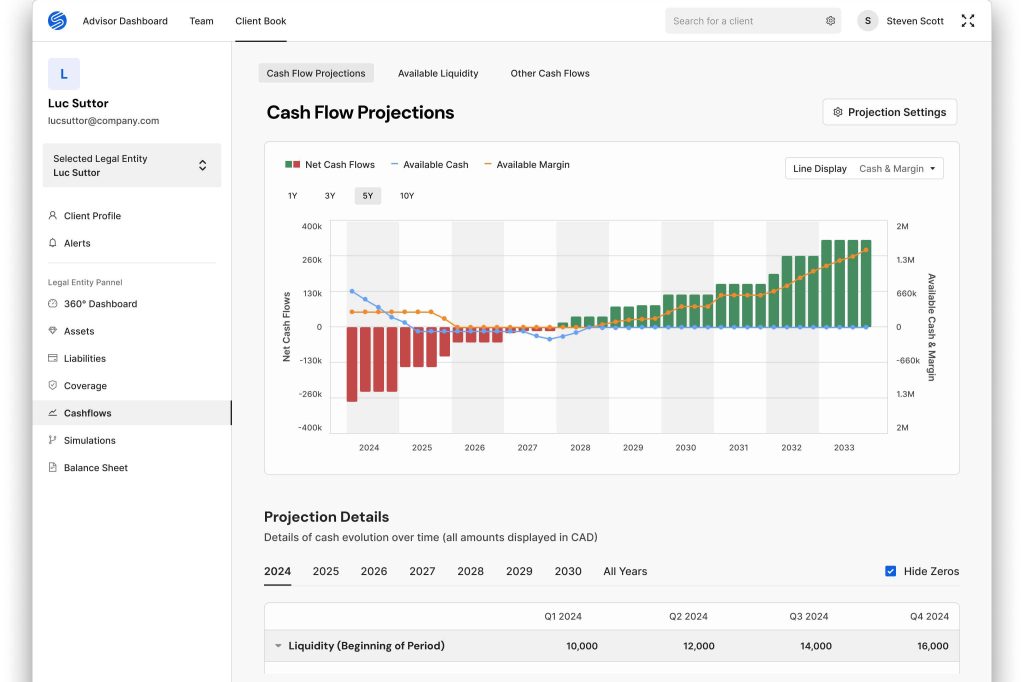Click the Q3 2024 column header
The image size is (1024, 682).
tap(808, 616)
